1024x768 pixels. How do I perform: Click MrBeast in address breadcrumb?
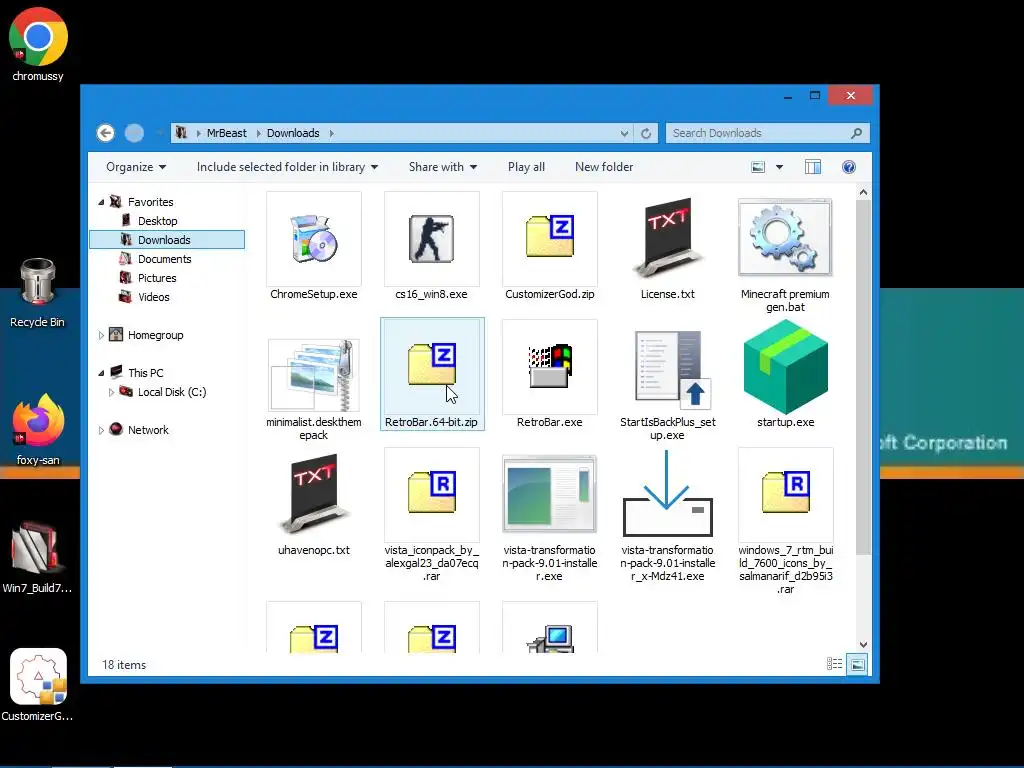tap(227, 133)
